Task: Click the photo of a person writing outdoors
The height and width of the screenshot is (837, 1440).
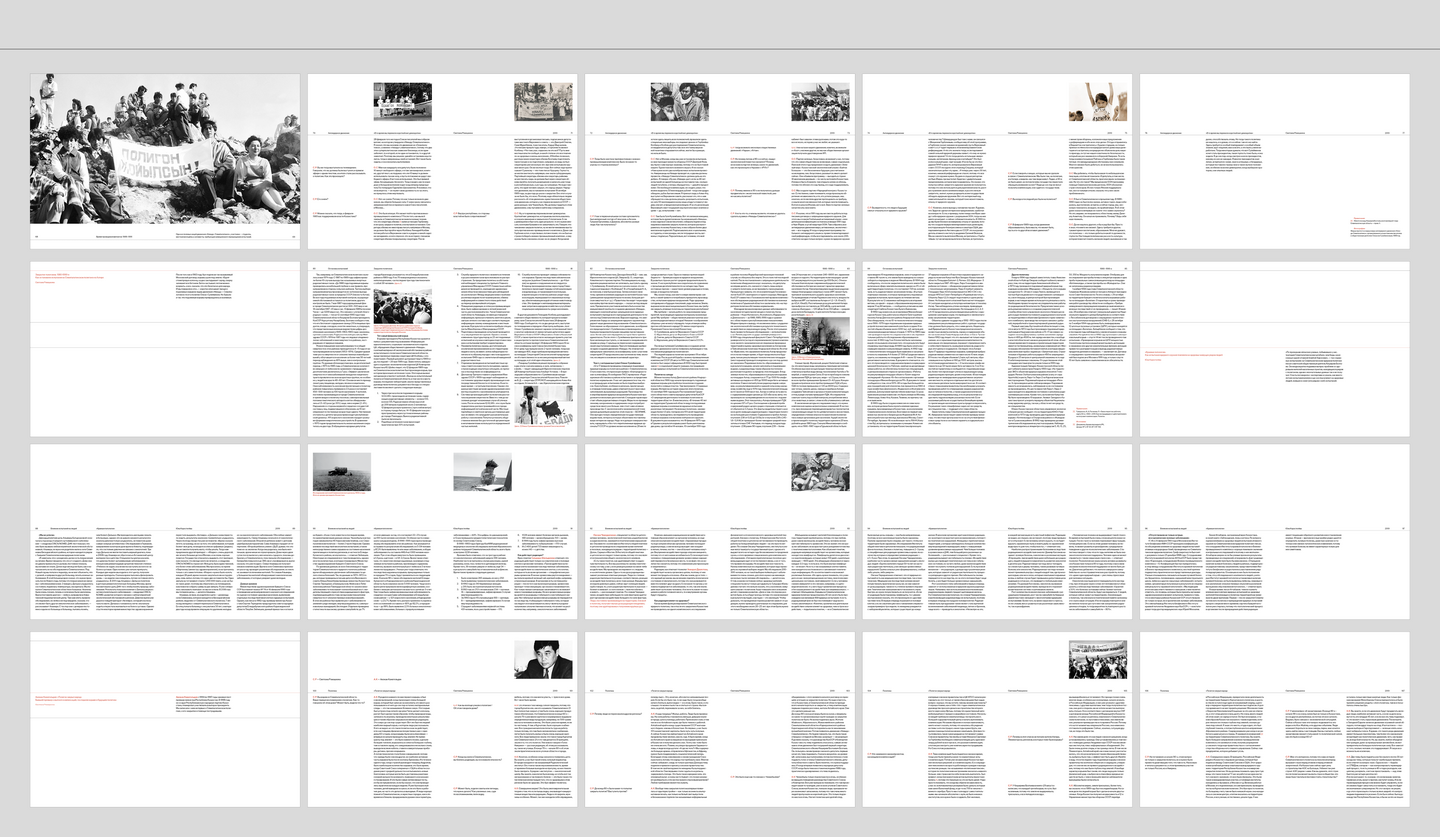Action: (x=482, y=472)
